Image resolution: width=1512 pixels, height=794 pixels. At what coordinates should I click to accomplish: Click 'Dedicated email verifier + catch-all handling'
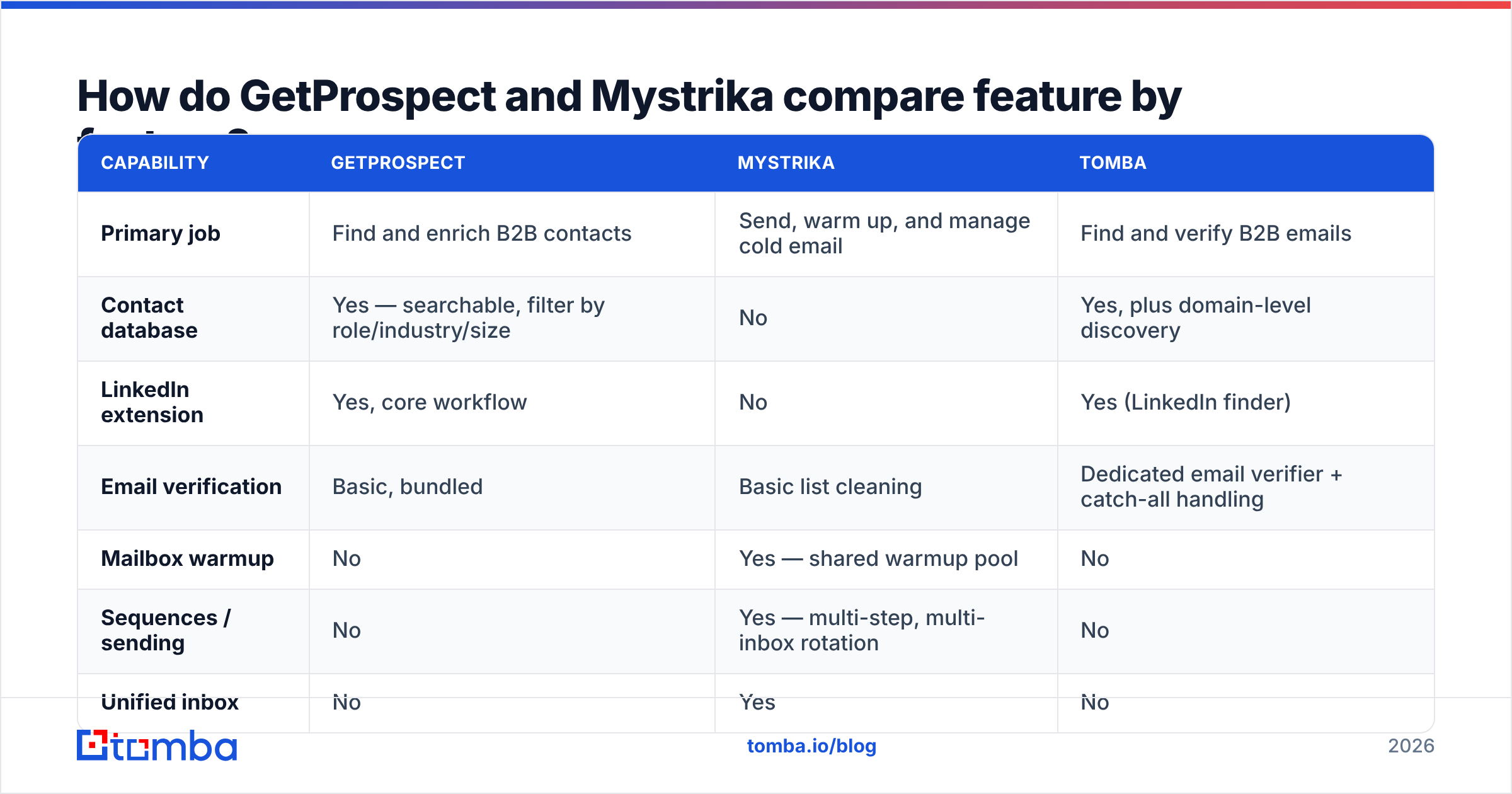(1211, 486)
